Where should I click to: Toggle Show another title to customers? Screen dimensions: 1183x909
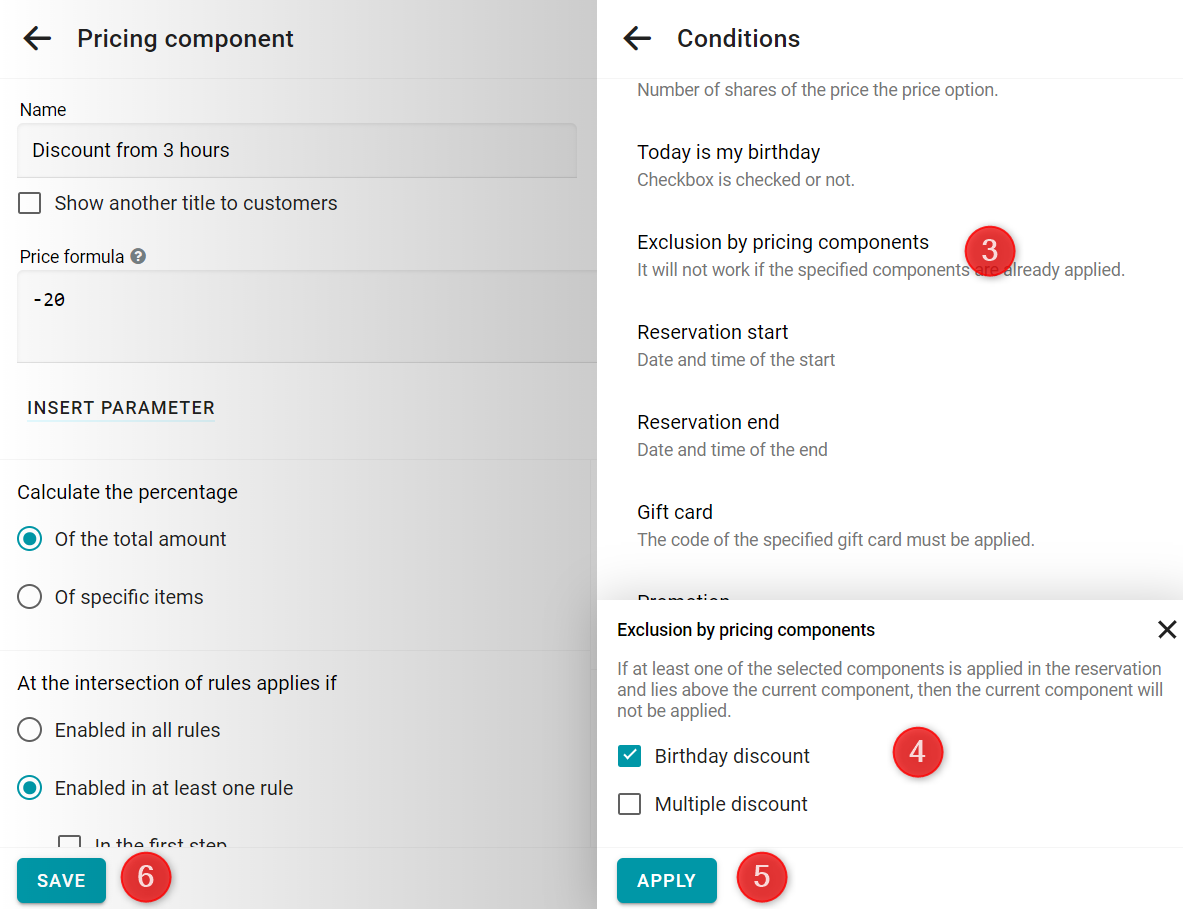point(29,203)
